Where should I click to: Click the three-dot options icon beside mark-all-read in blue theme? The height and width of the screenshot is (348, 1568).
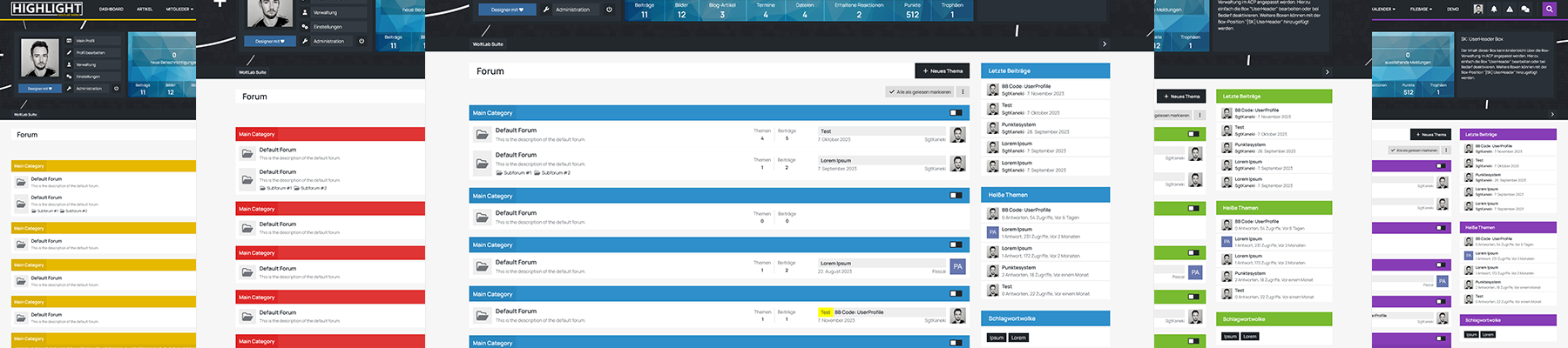[x=963, y=91]
